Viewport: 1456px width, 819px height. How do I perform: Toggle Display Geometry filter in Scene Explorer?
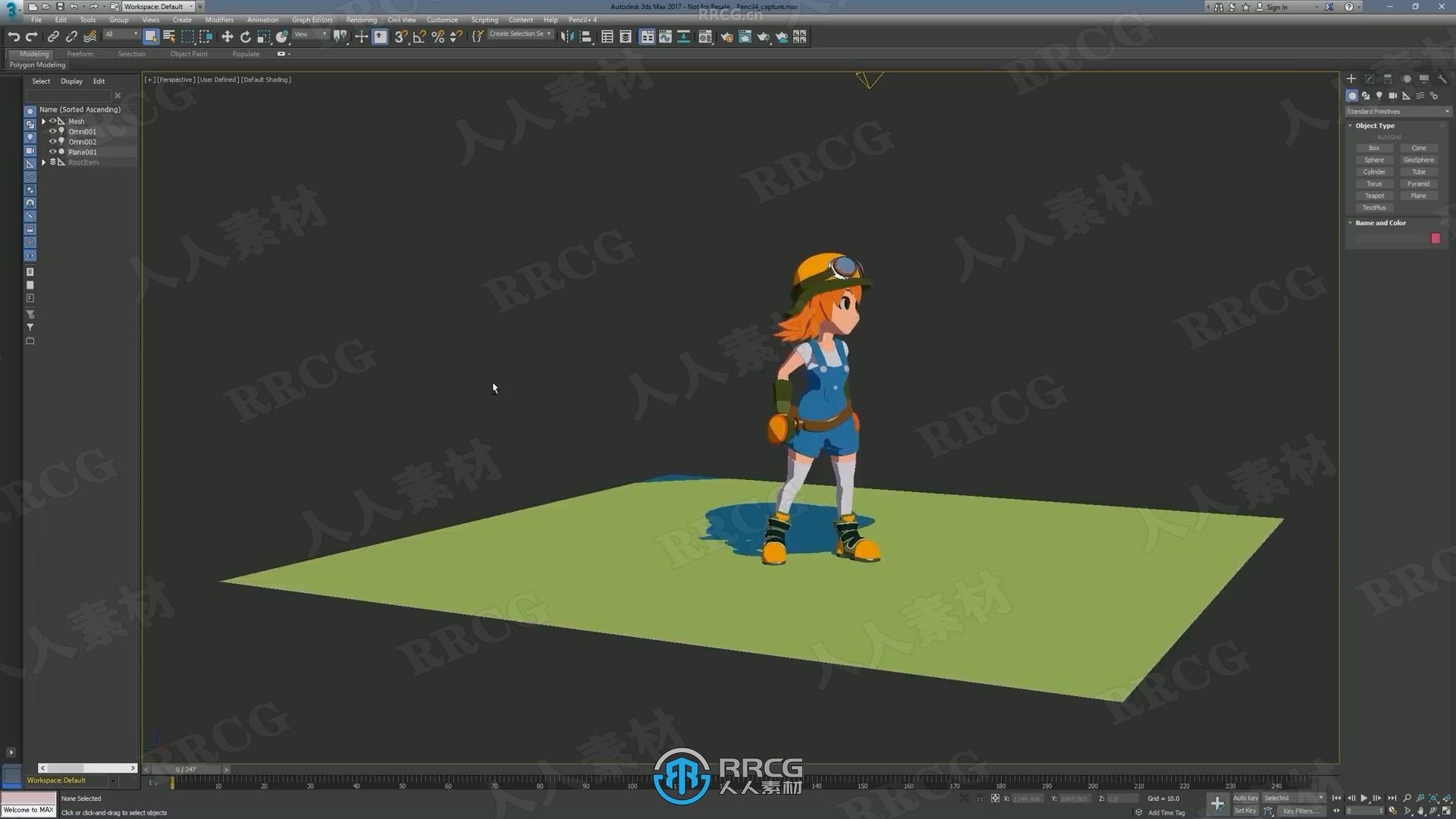(30, 111)
